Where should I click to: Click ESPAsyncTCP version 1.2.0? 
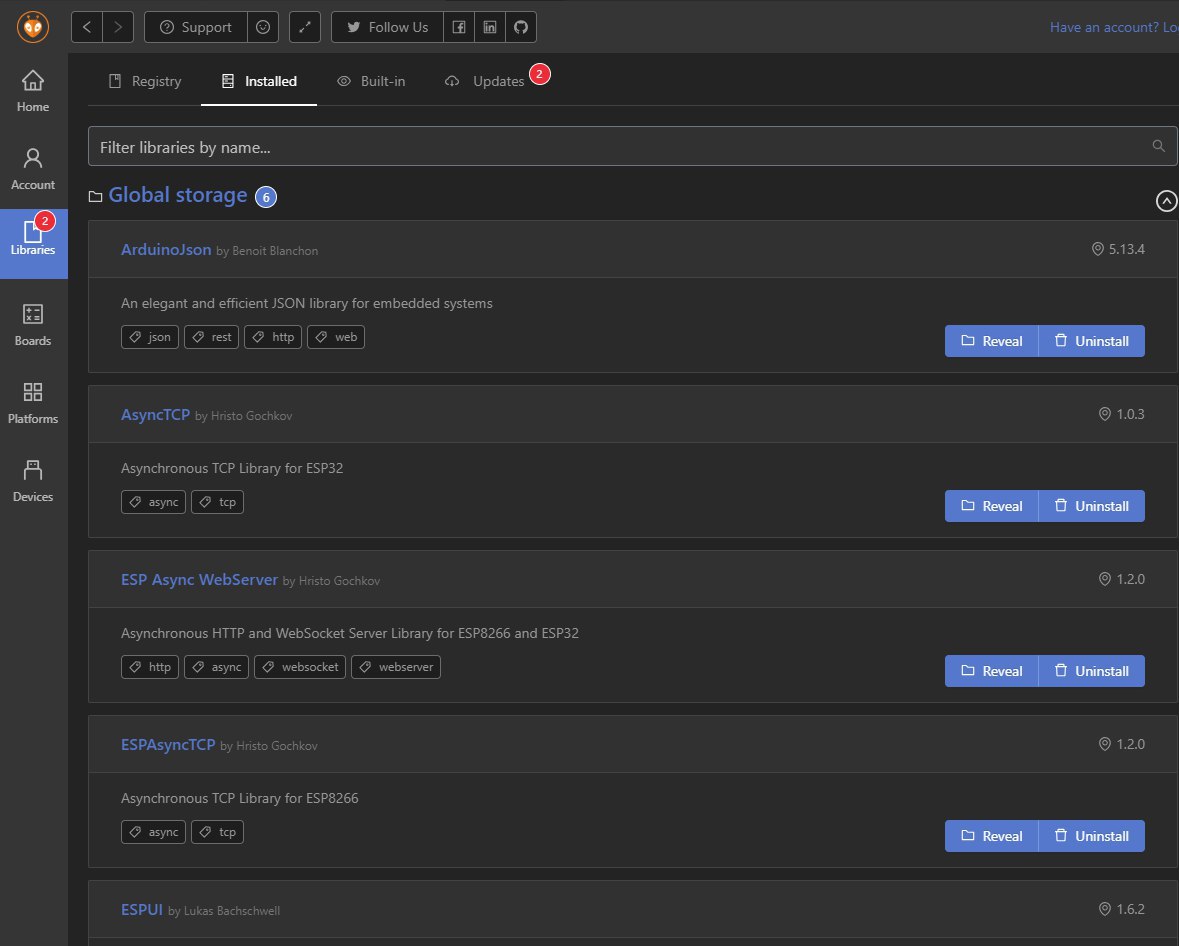coord(1122,744)
